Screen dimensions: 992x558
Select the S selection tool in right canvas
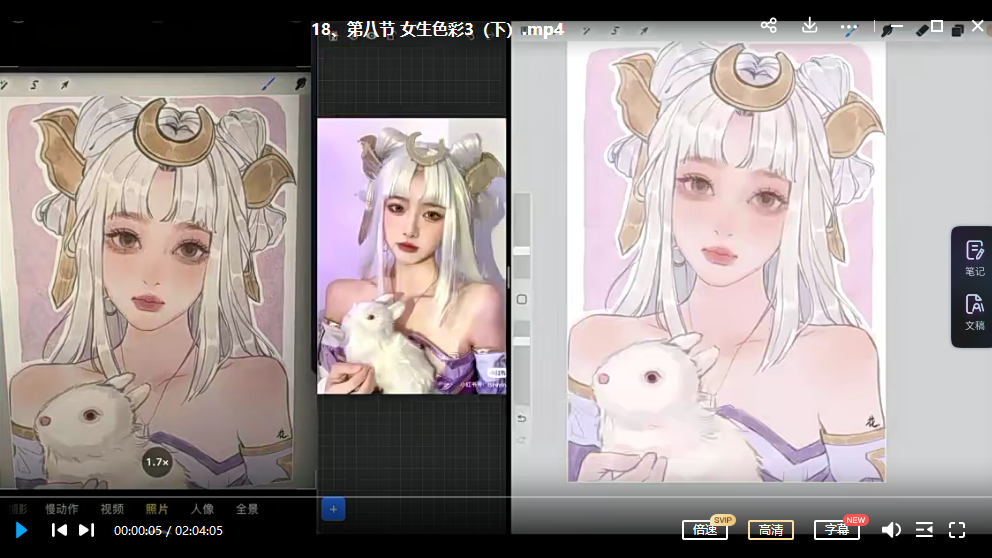[614, 30]
